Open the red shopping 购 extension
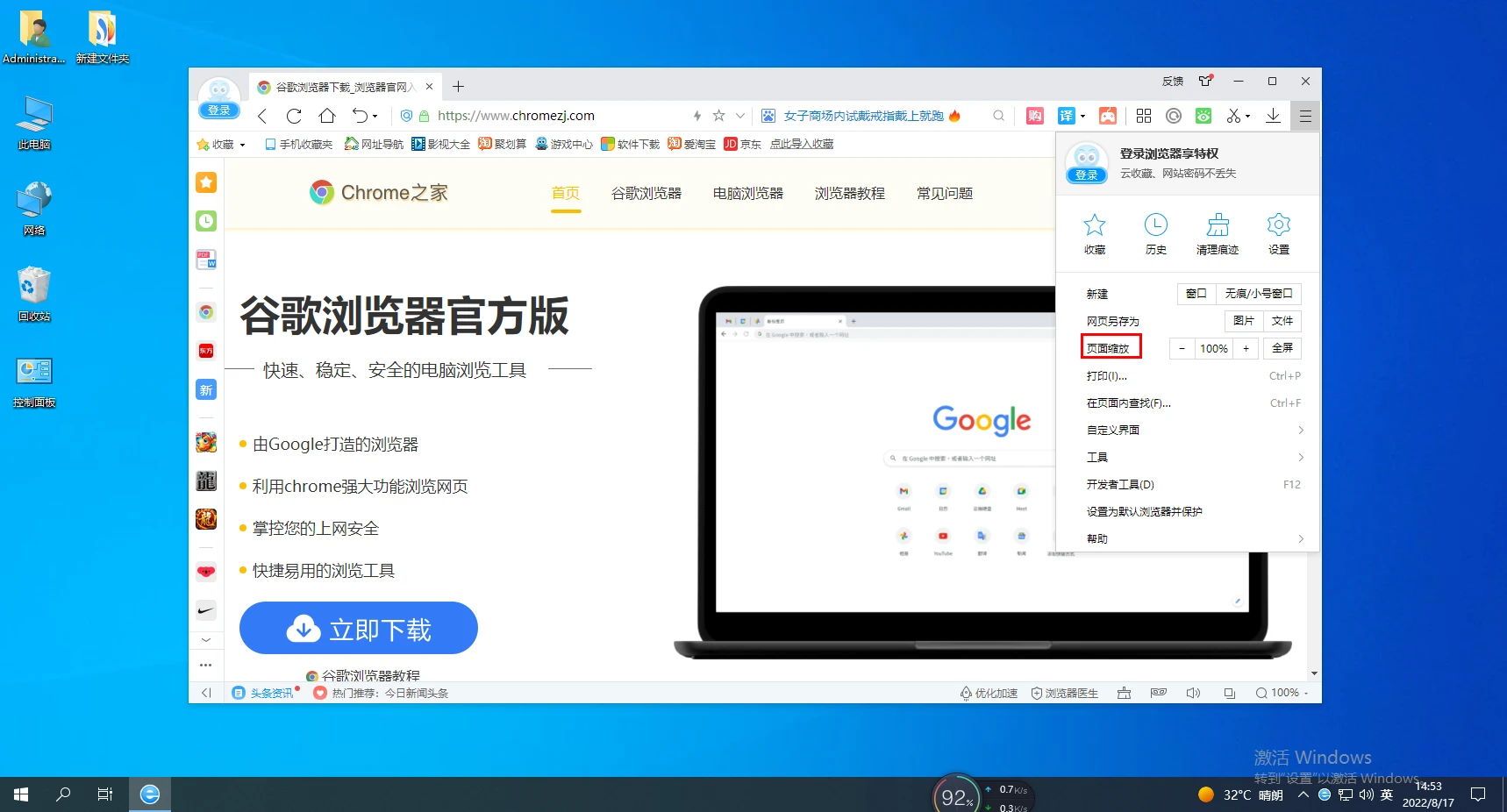1507x812 pixels. [x=1035, y=116]
